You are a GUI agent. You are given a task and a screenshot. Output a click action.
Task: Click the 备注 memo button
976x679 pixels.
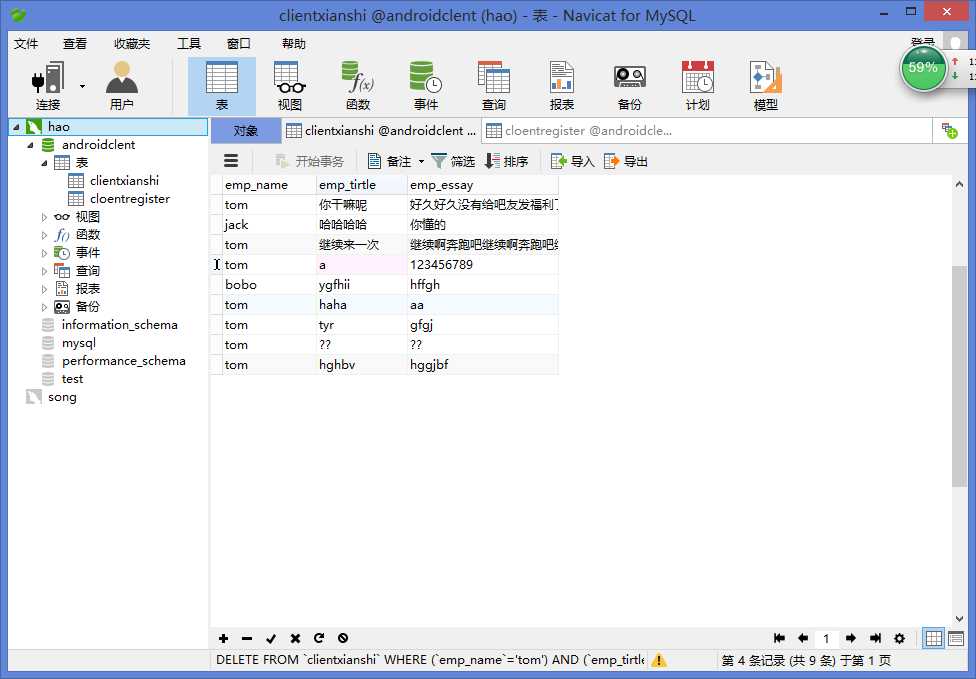click(390, 162)
